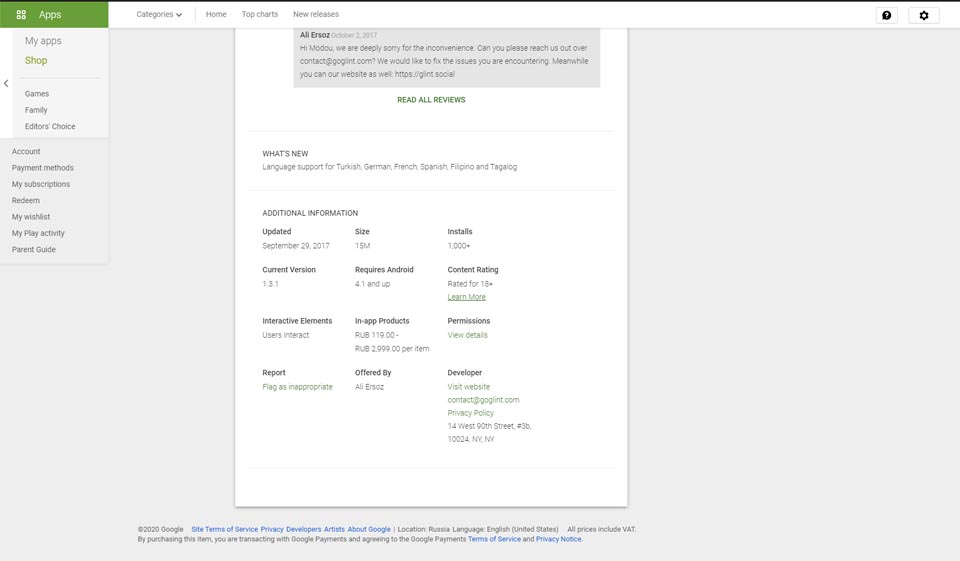Visit the developer website
The height and width of the screenshot is (561, 960).
coord(468,387)
